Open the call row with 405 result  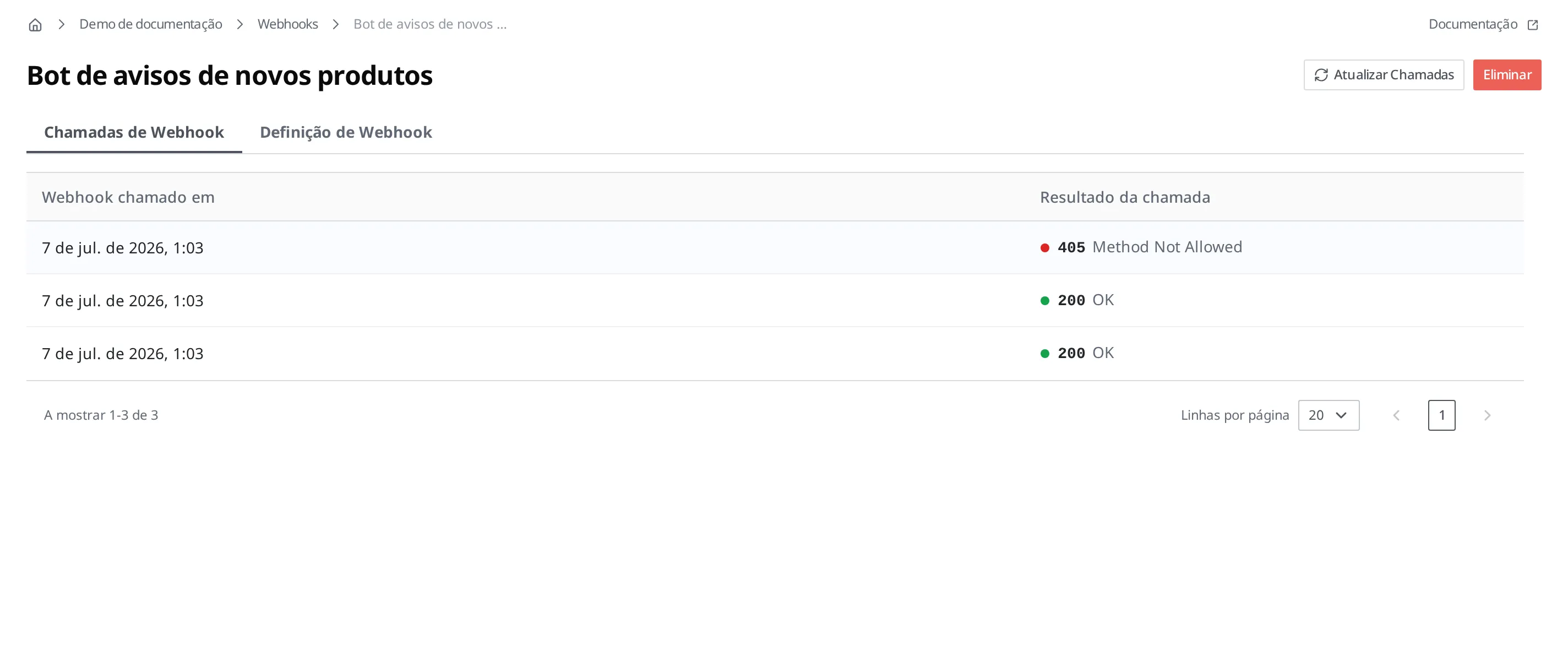(775, 247)
